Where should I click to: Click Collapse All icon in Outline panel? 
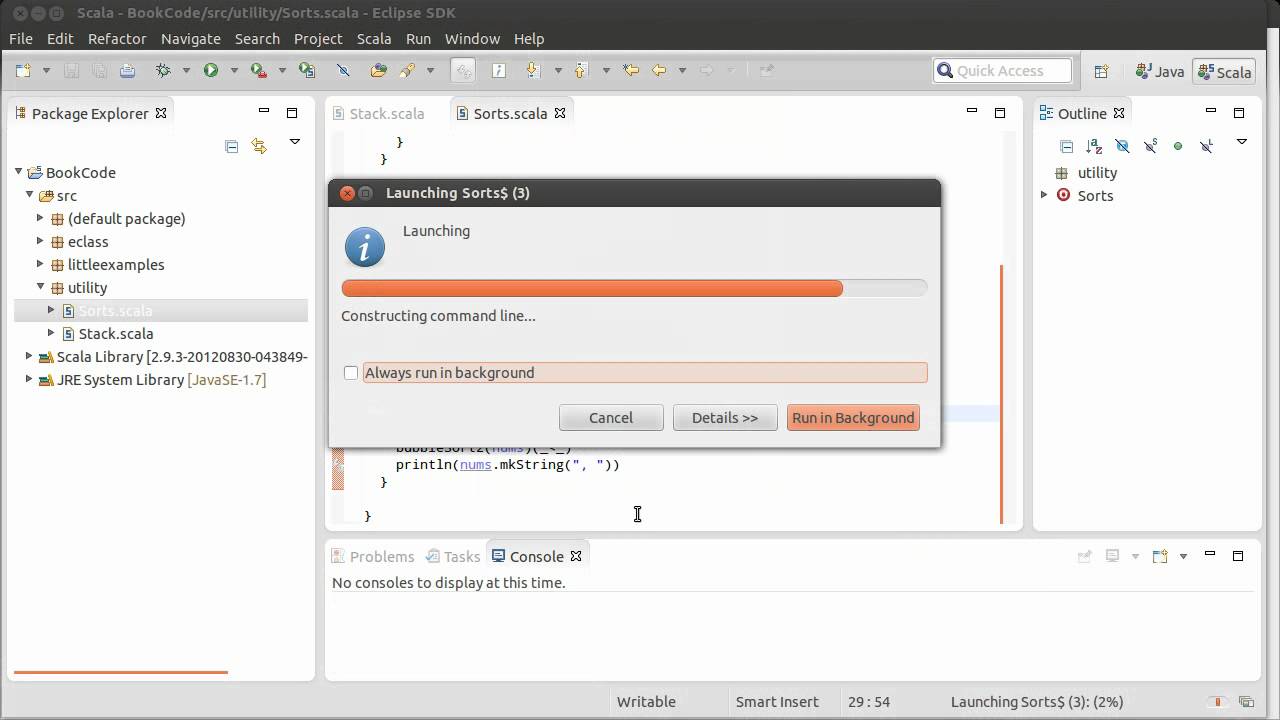click(x=1066, y=146)
